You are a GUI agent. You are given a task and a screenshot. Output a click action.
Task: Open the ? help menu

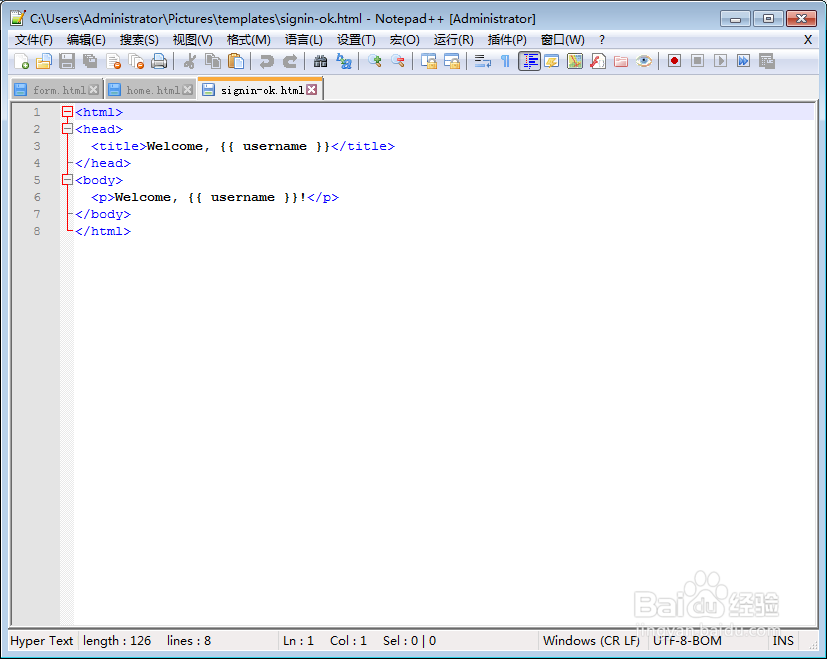pos(602,40)
